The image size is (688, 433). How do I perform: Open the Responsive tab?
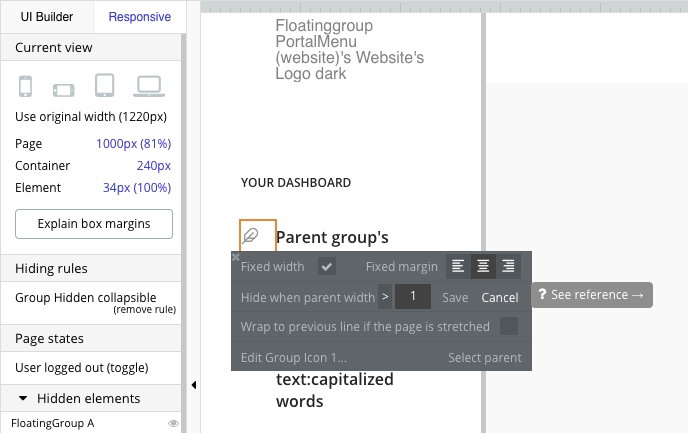pos(139,17)
